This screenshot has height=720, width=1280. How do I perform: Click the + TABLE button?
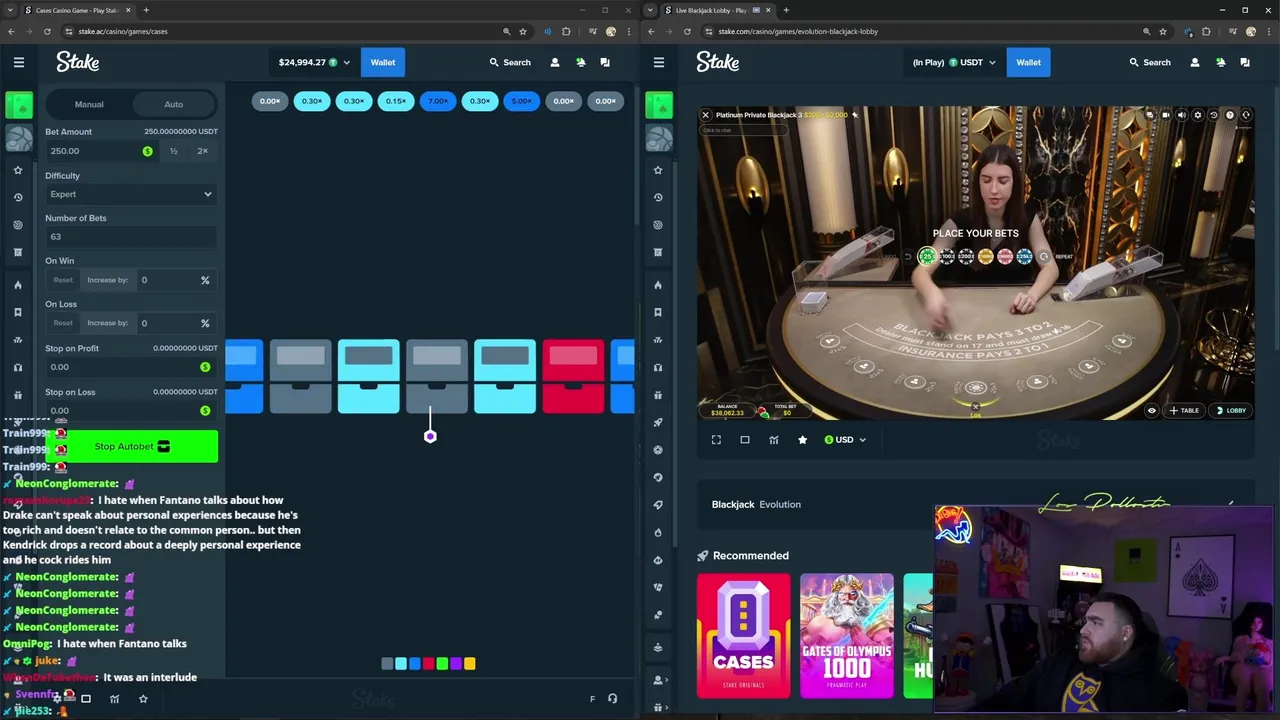click(1184, 410)
